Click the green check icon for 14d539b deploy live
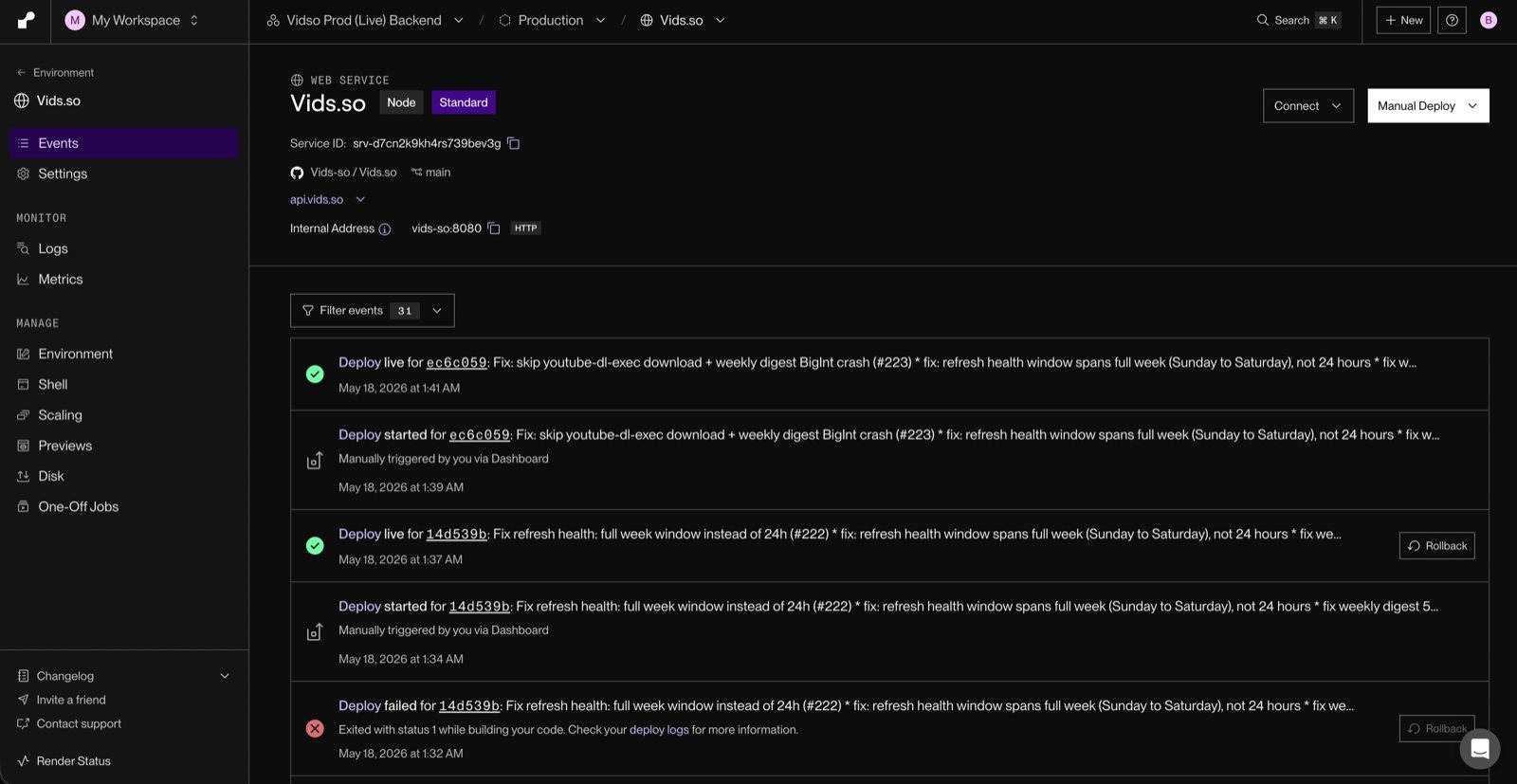Image resolution: width=1517 pixels, height=784 pixels. pyautogui.click(x=315, y=546)
